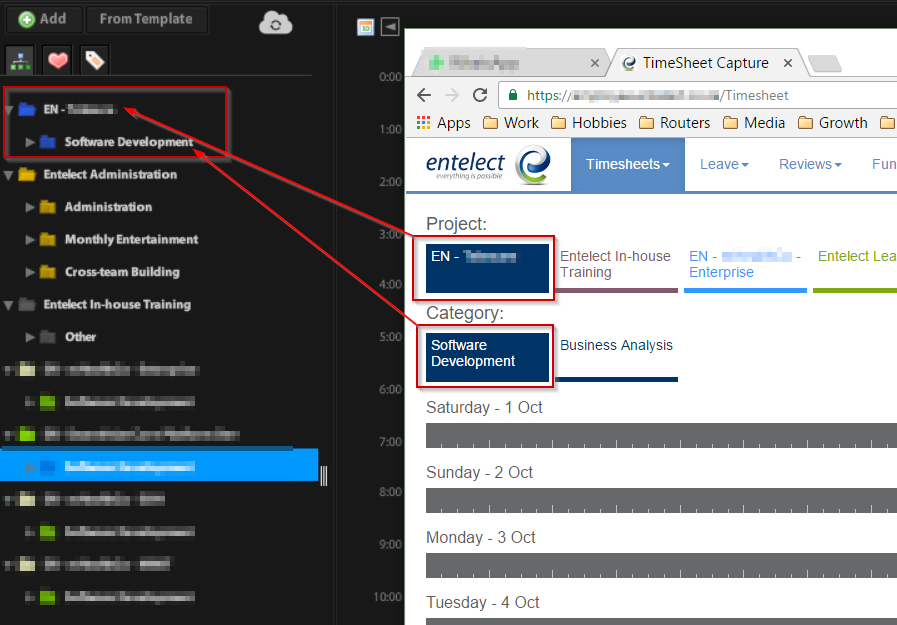The image size is (897, 625).
Task: Open the tags view icon
Action: click(x=94, y=60)
